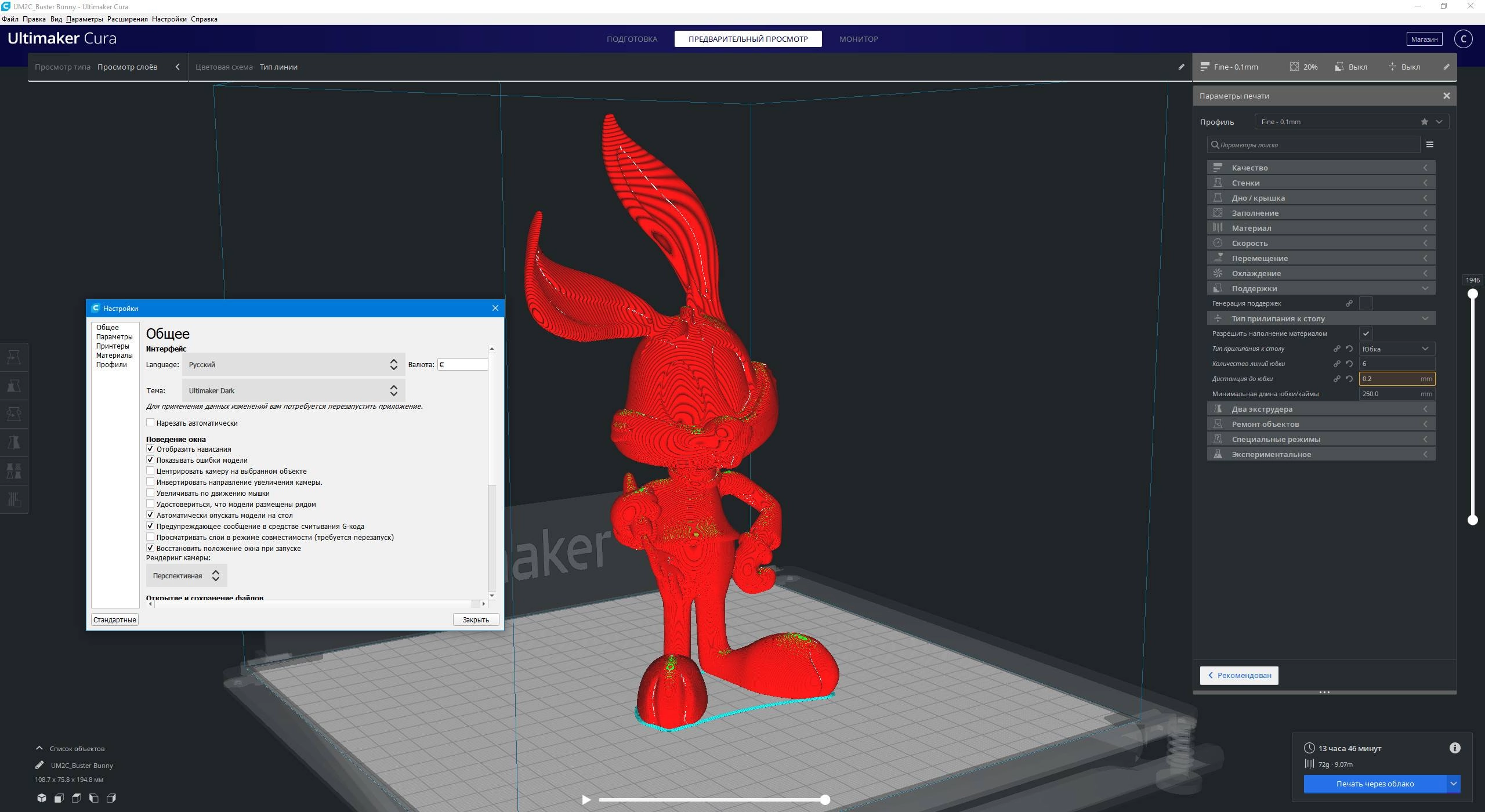1485x812 pixels.
Task: Click pencil icon in print settings summary
Action: (x=1447, y=67)
